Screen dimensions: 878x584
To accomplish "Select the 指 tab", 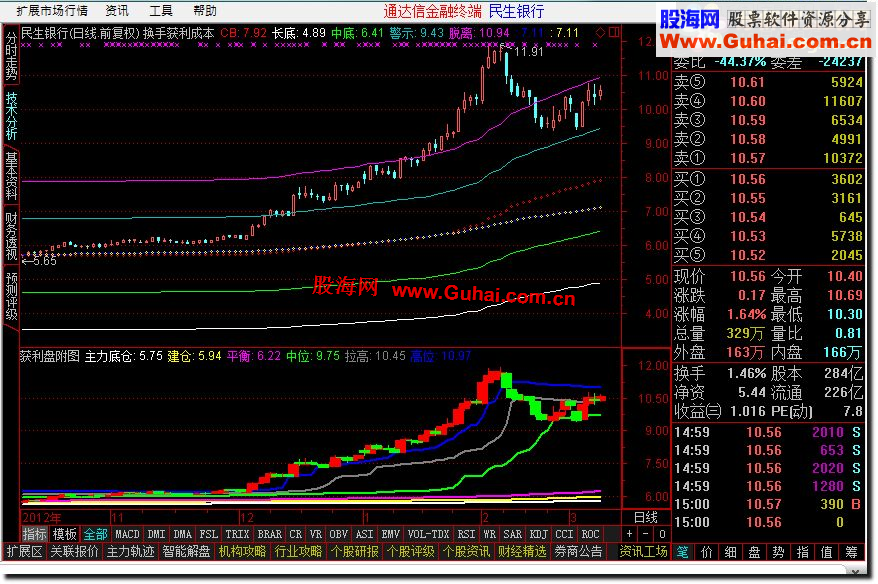I will pos(803,552).
